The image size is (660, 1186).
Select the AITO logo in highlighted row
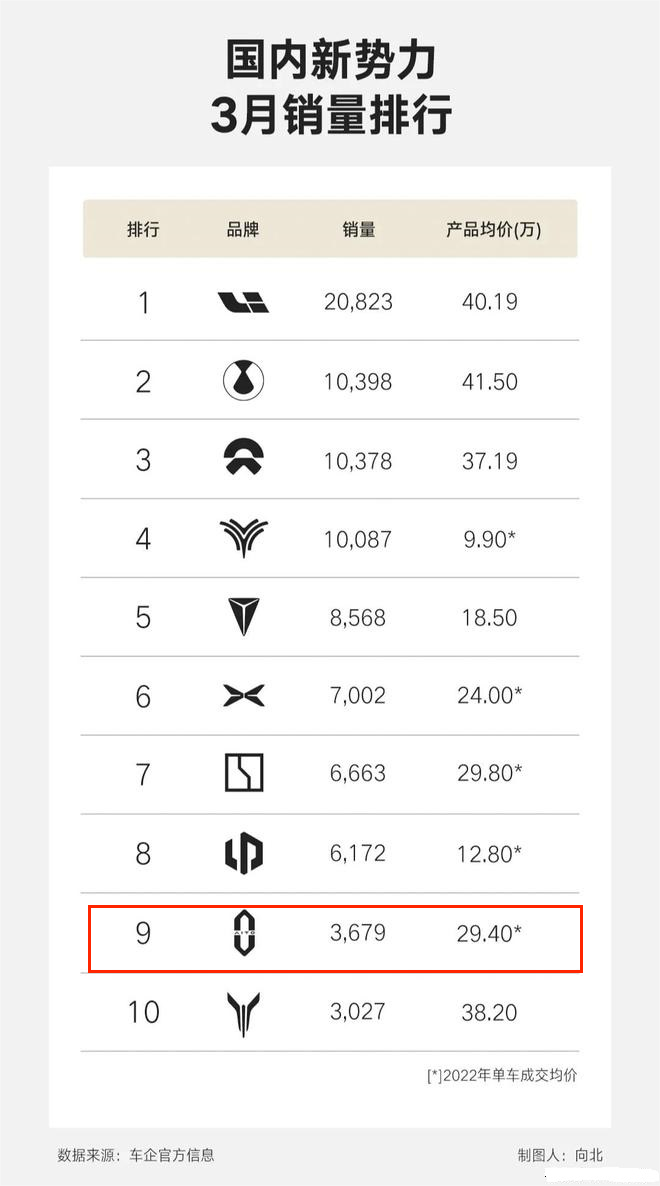[243, 933]
